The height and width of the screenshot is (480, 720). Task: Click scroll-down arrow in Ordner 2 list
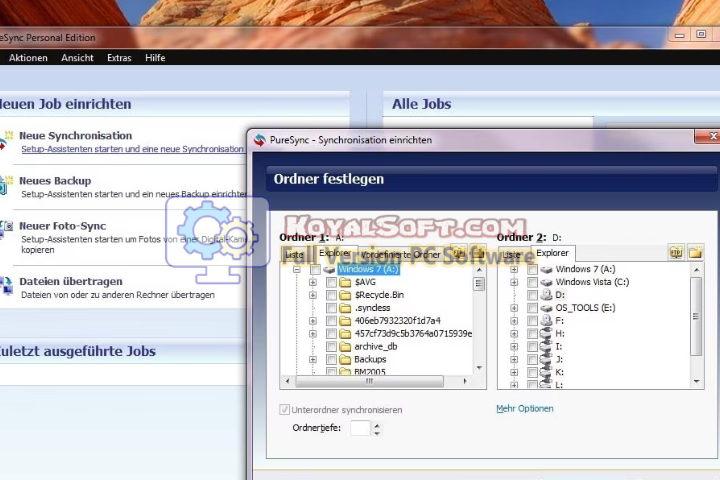(696, 381)
